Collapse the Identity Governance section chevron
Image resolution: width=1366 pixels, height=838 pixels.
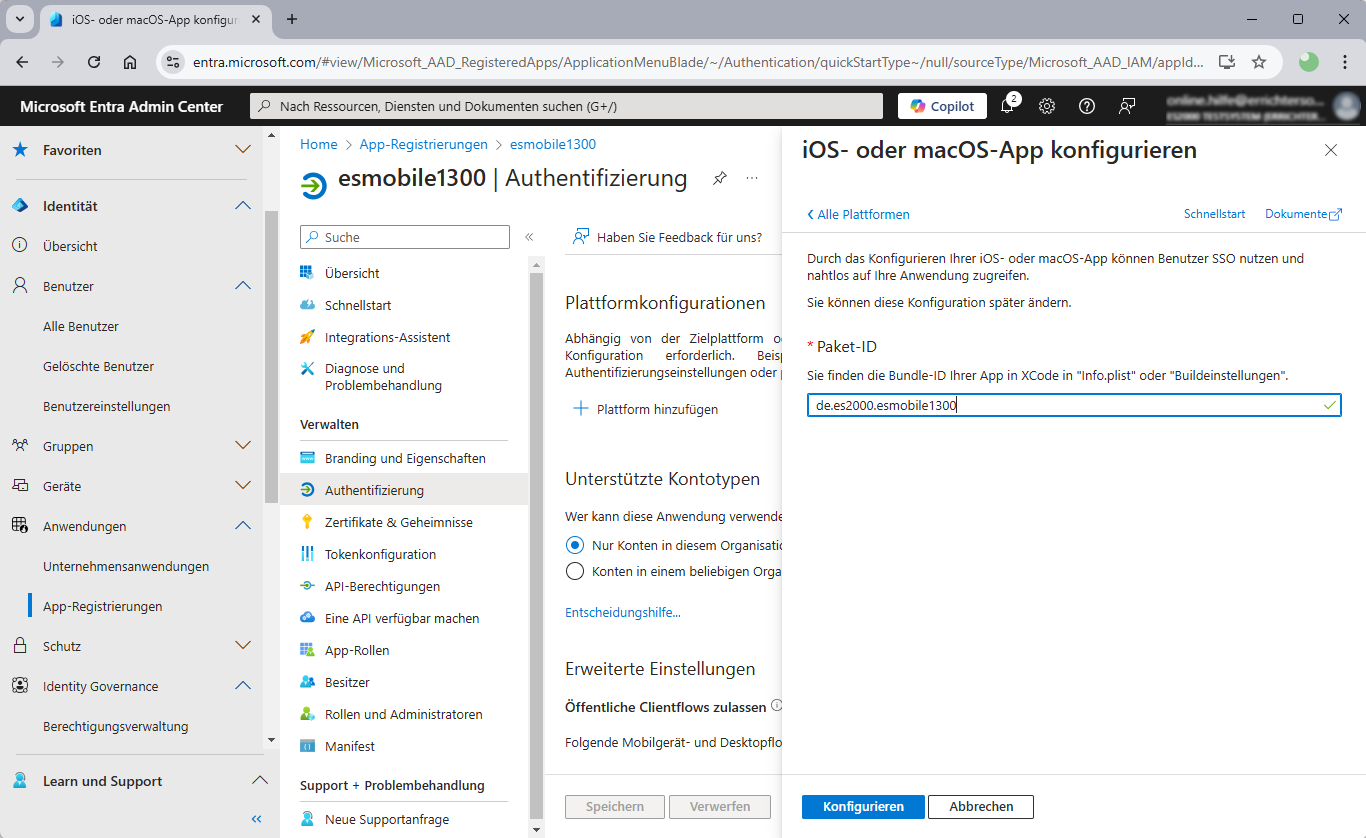(x=242, y=686)
